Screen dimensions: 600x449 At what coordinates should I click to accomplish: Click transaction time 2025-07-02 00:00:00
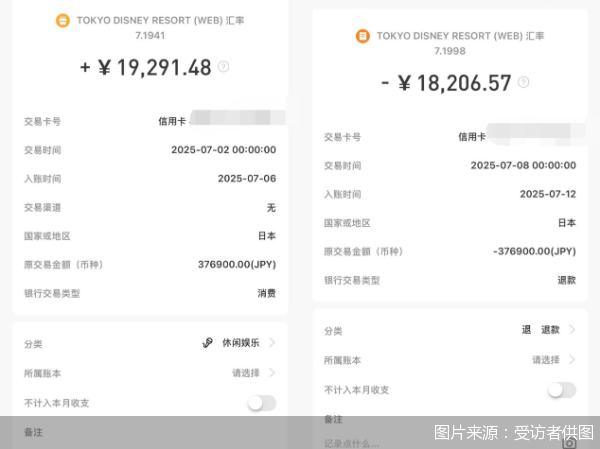[223, 150]
